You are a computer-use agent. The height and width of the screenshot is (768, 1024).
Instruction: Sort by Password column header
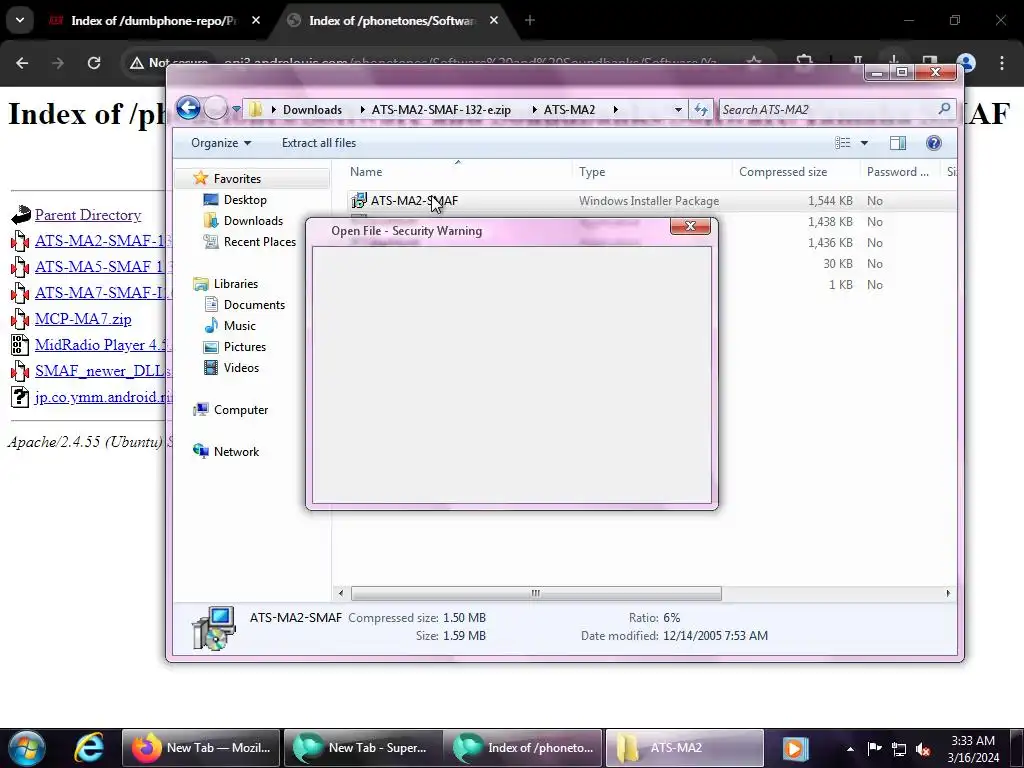point(900,172)
